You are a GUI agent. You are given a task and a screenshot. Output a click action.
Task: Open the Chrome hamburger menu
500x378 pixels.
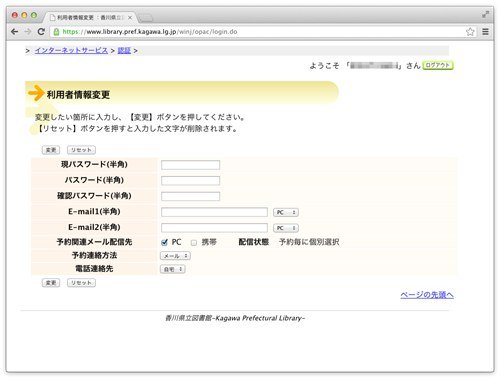point(485,32)
